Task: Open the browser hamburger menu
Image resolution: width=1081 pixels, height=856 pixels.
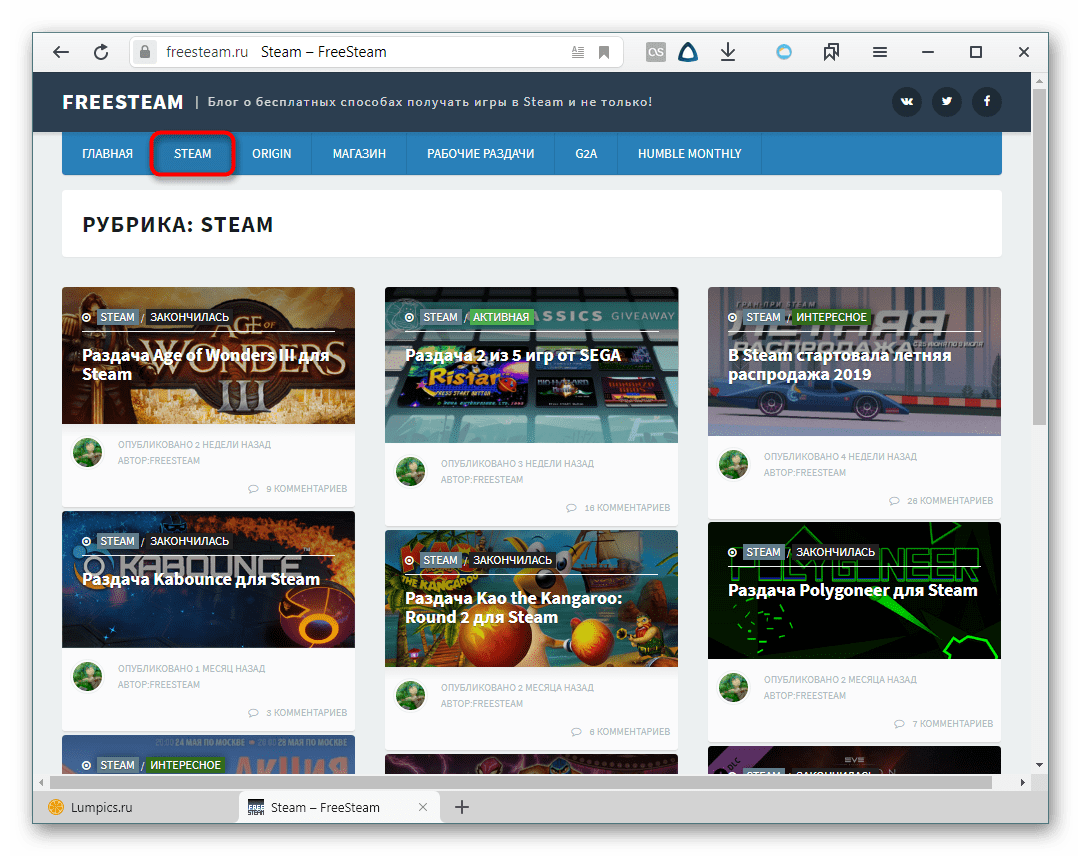Action: (880, 52)
